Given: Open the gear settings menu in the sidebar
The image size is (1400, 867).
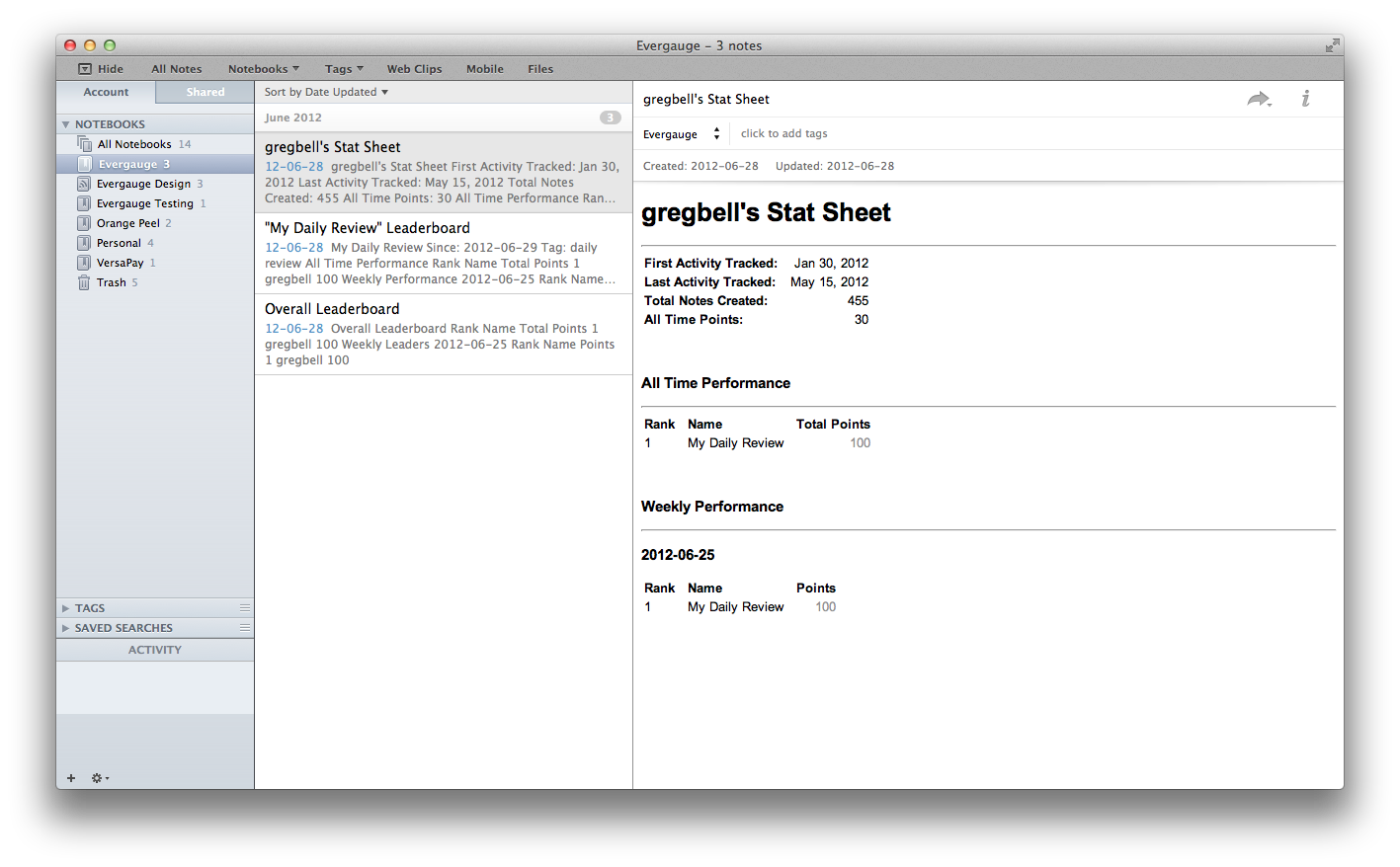Looking at the screenshot, I should (100, 778).
